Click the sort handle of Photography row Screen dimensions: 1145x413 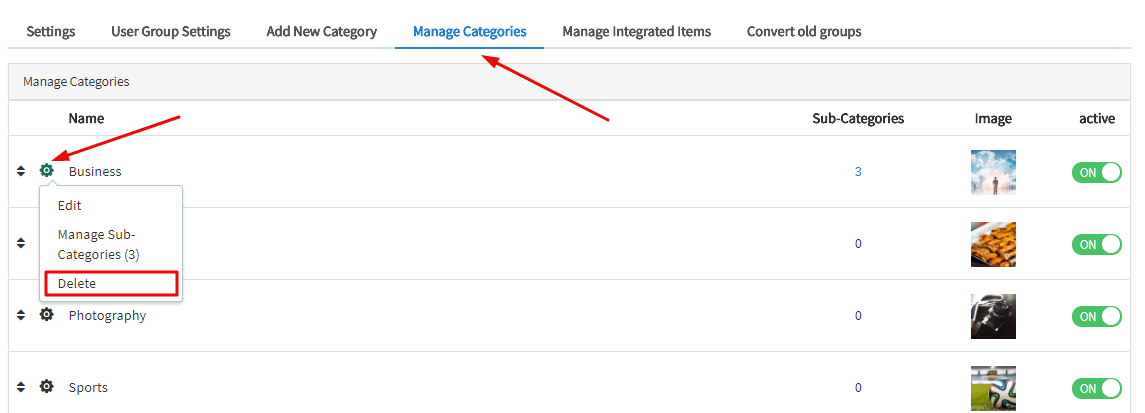coord(21,315)
